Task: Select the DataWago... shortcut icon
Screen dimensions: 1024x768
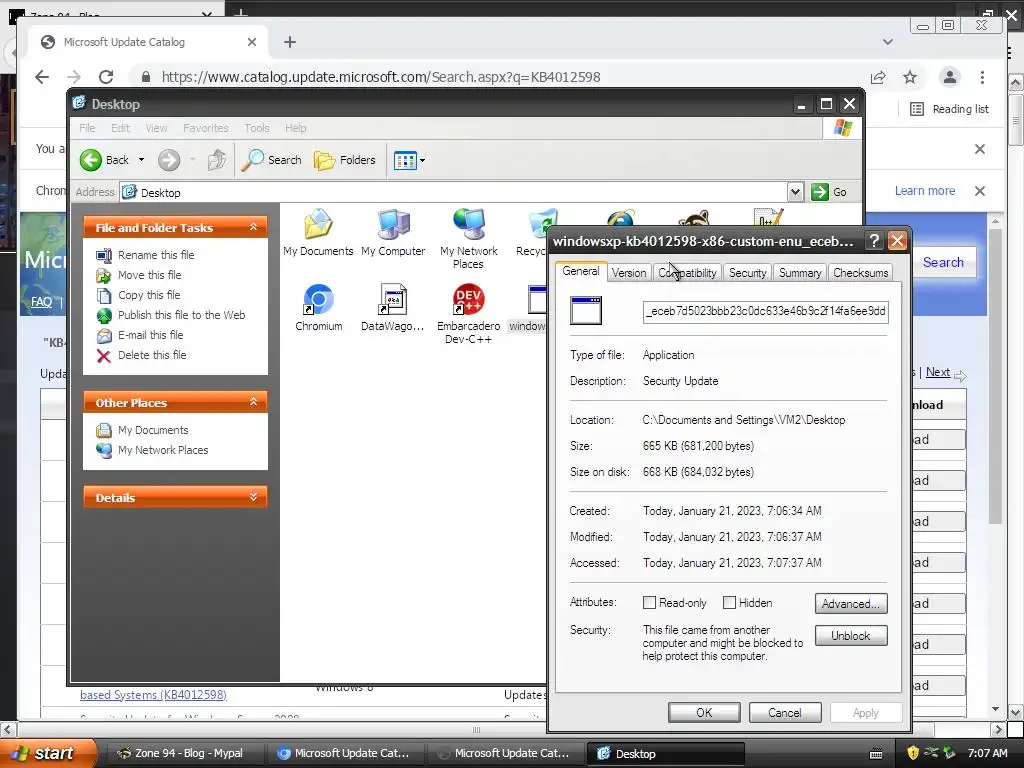Action: tap(392, 308)
